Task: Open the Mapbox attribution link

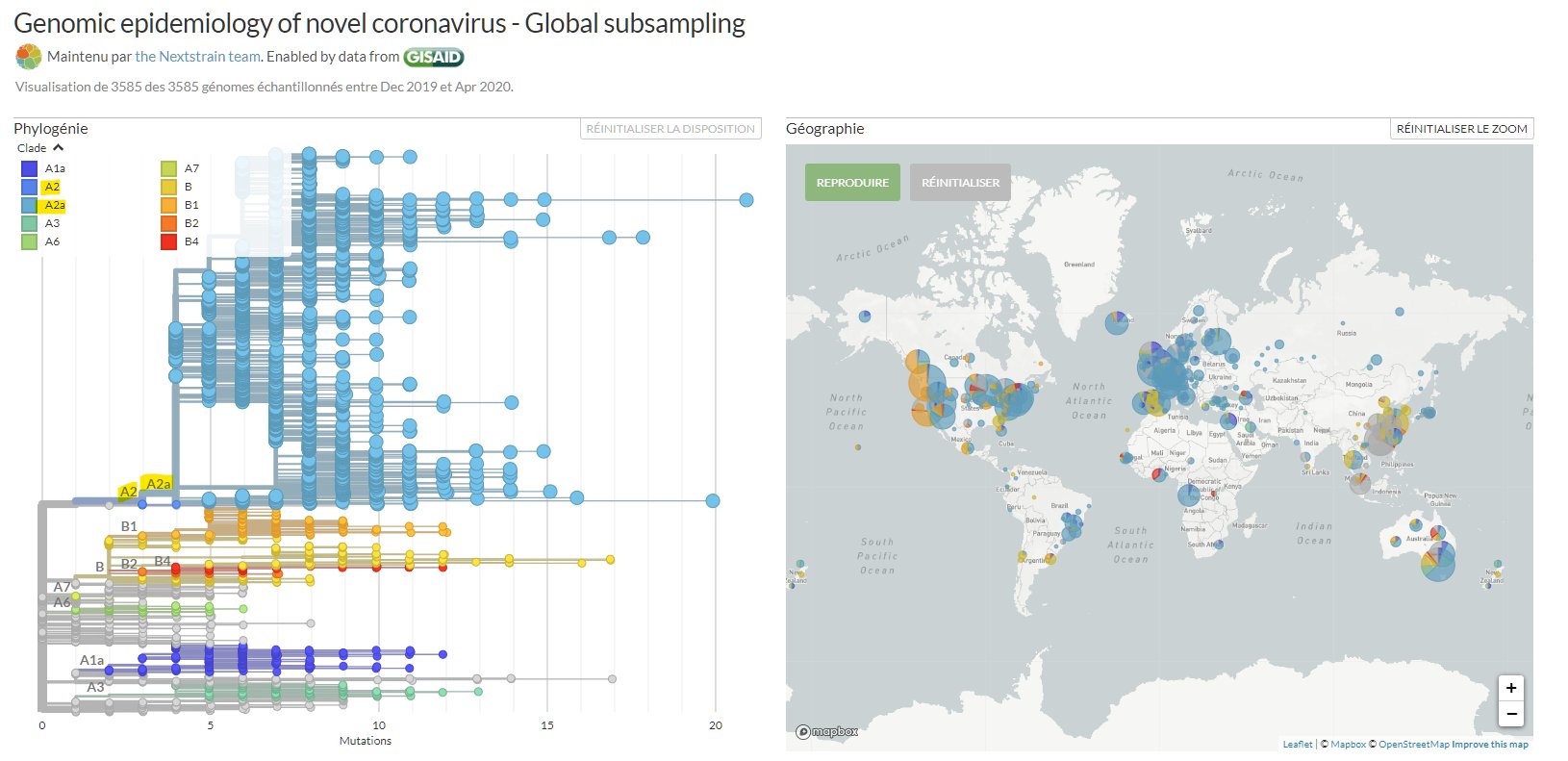Action: pyautogui.click(x=1348, y=745)
